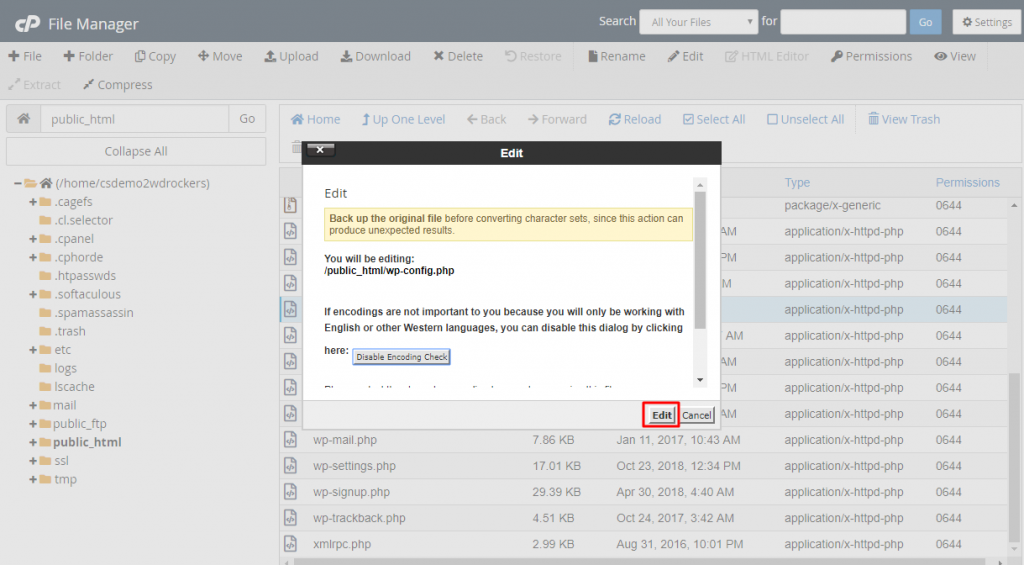Click the Edit dialog scroll up arrow
The image size is (1024, 565).
700,185
